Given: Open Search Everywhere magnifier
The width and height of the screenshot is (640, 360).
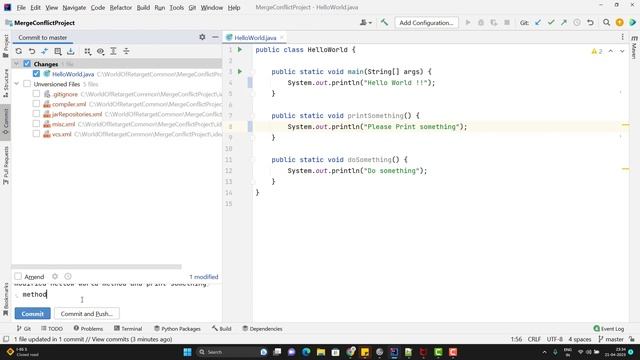Looking at the screenshot, I should tap(607, 23).
